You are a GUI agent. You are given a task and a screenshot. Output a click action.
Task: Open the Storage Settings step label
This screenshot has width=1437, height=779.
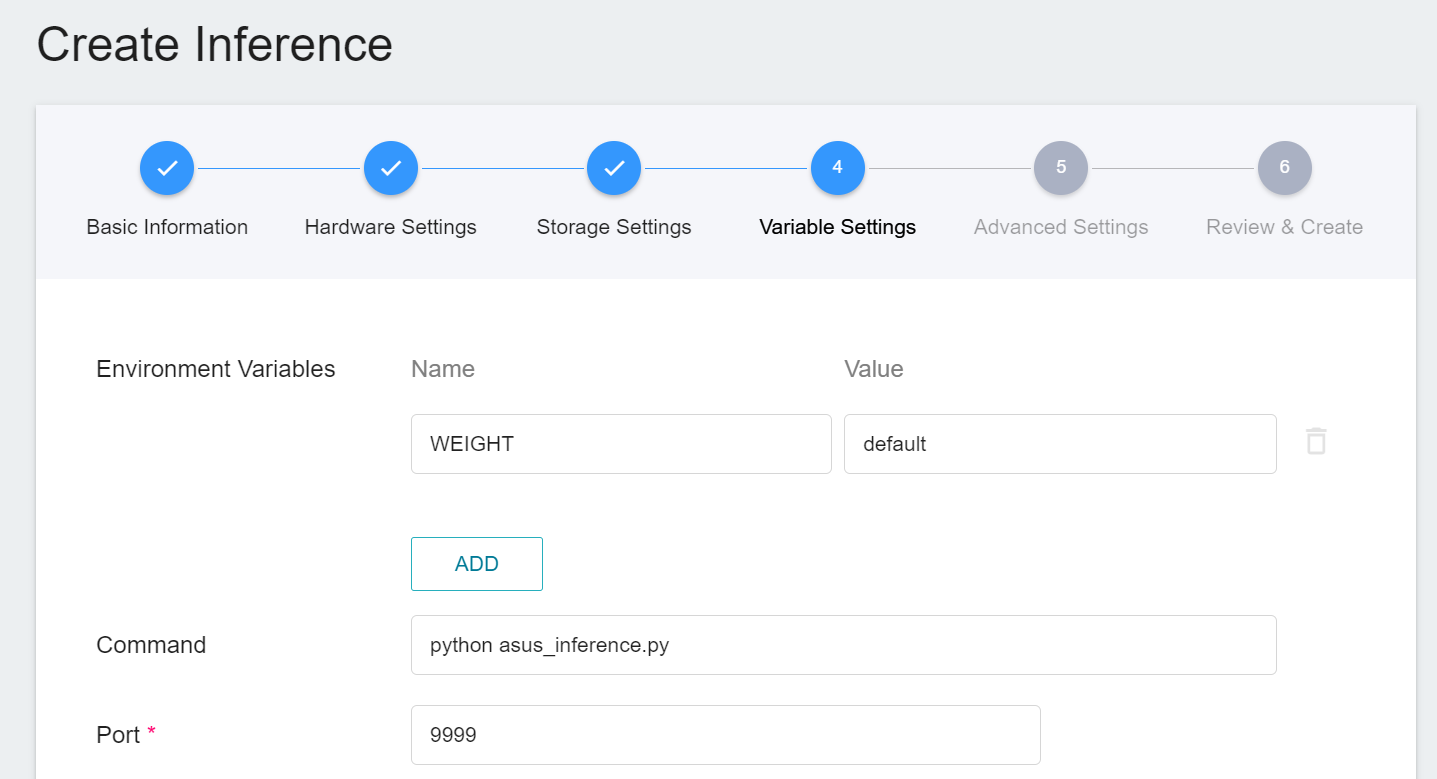614,227
